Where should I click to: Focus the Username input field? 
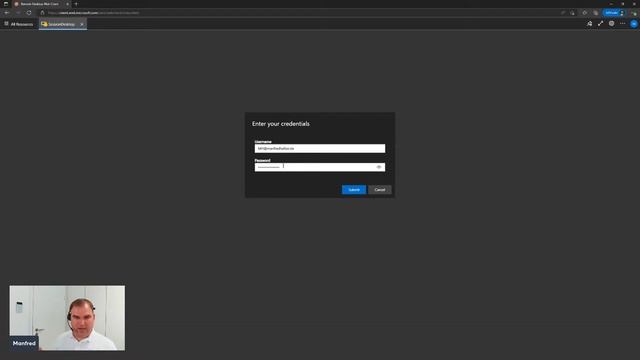pyautogui.click(x=320, y=149)
